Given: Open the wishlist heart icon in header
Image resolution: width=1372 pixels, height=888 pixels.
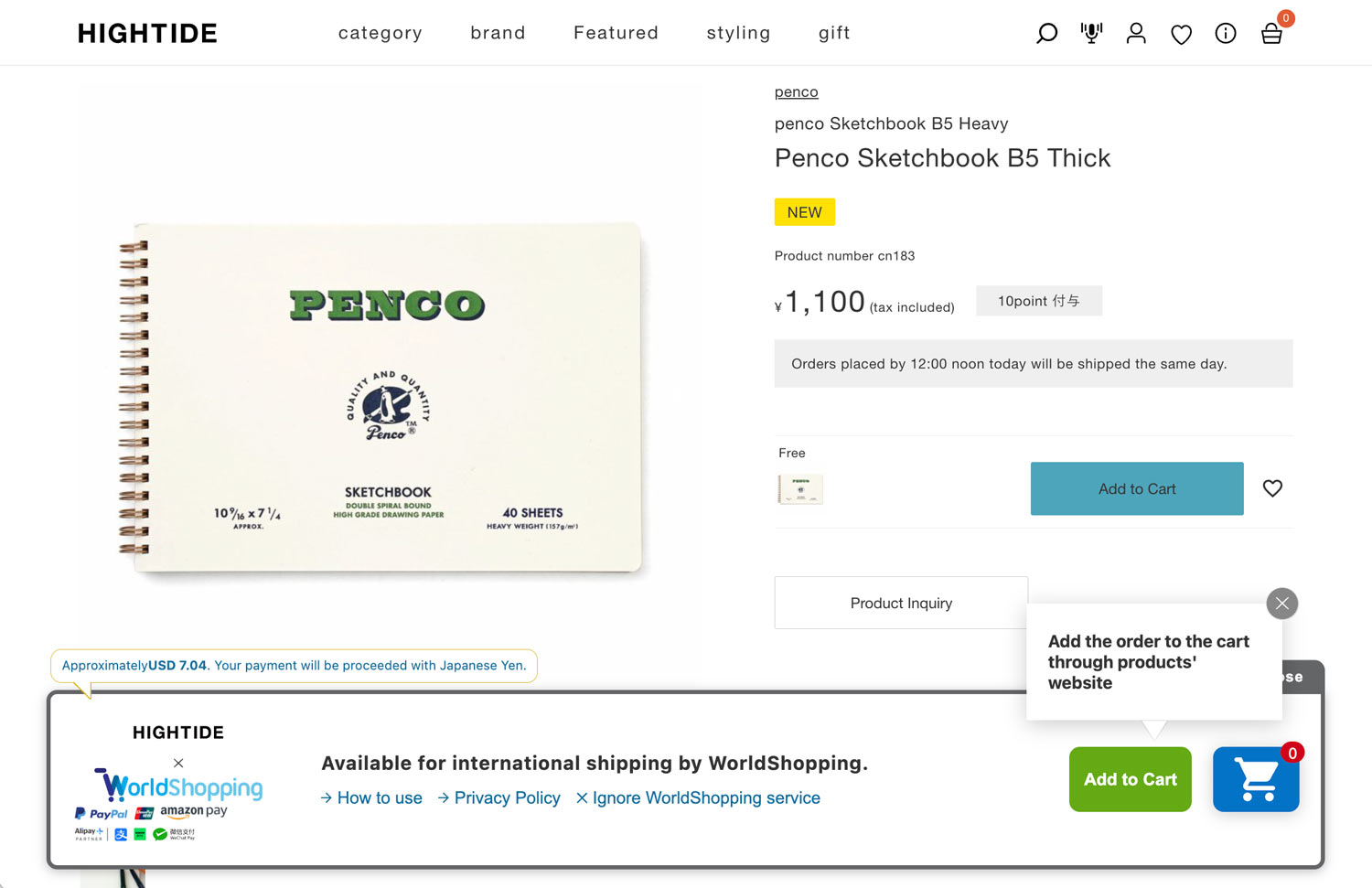Looking at the screenshot, I should [x=1181, y=35].
